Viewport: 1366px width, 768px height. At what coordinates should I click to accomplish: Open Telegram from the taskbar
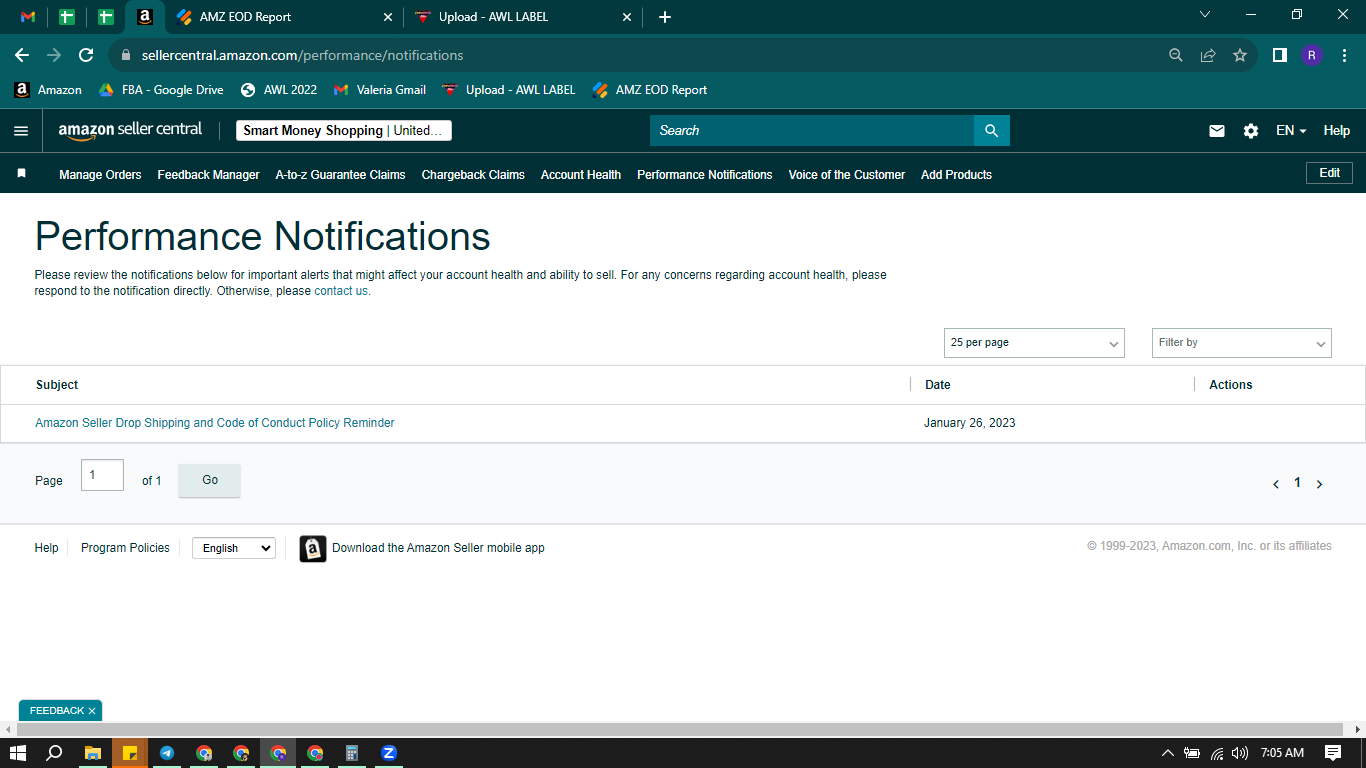167,753
